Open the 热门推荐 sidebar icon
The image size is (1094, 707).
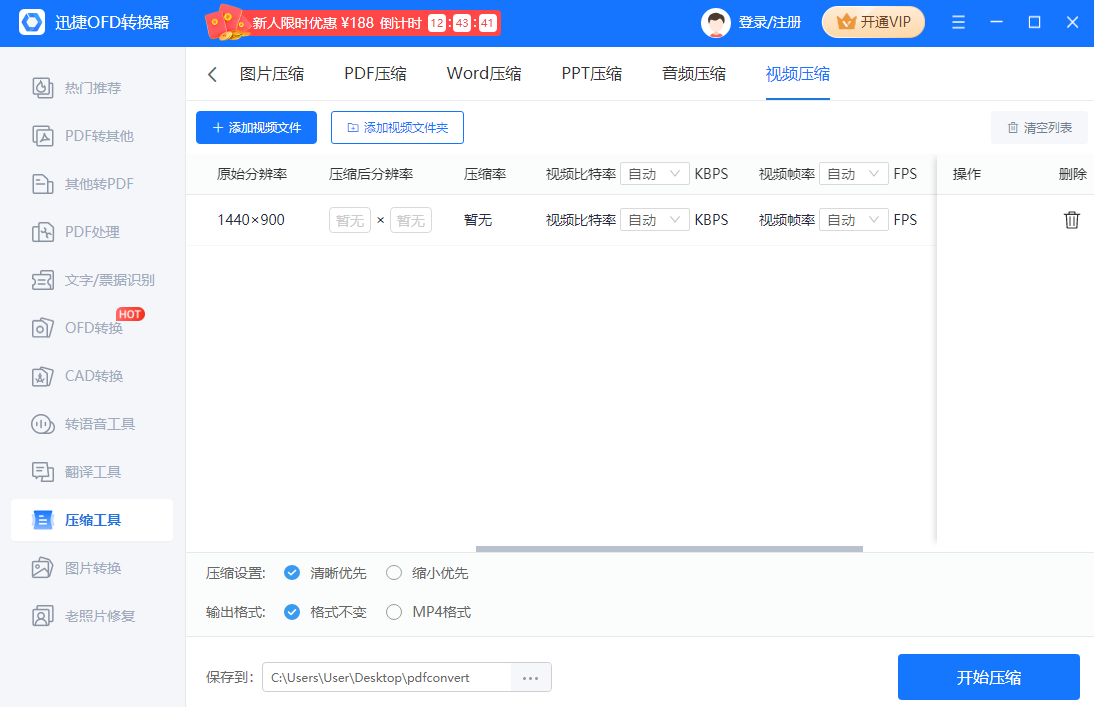coord(43,88)
